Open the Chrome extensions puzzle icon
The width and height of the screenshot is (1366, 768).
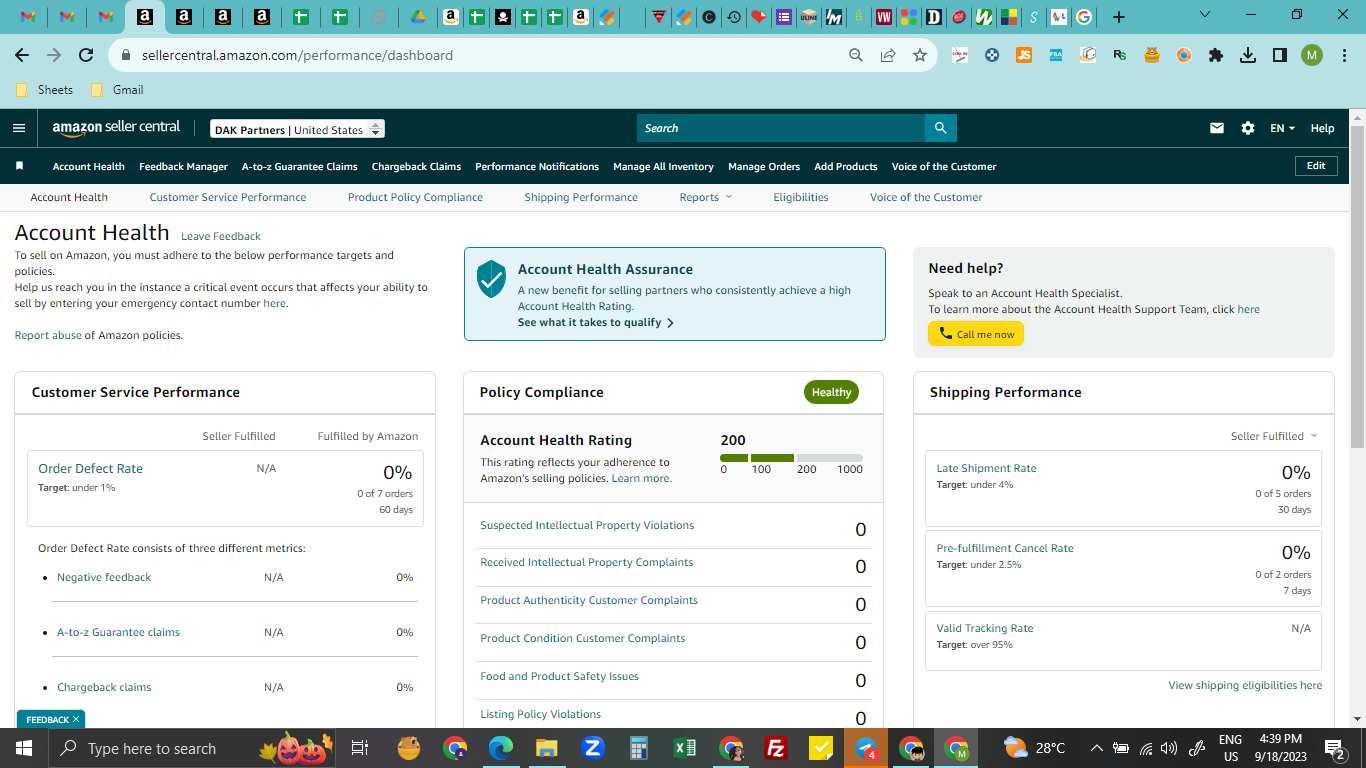coord(1216,55)
